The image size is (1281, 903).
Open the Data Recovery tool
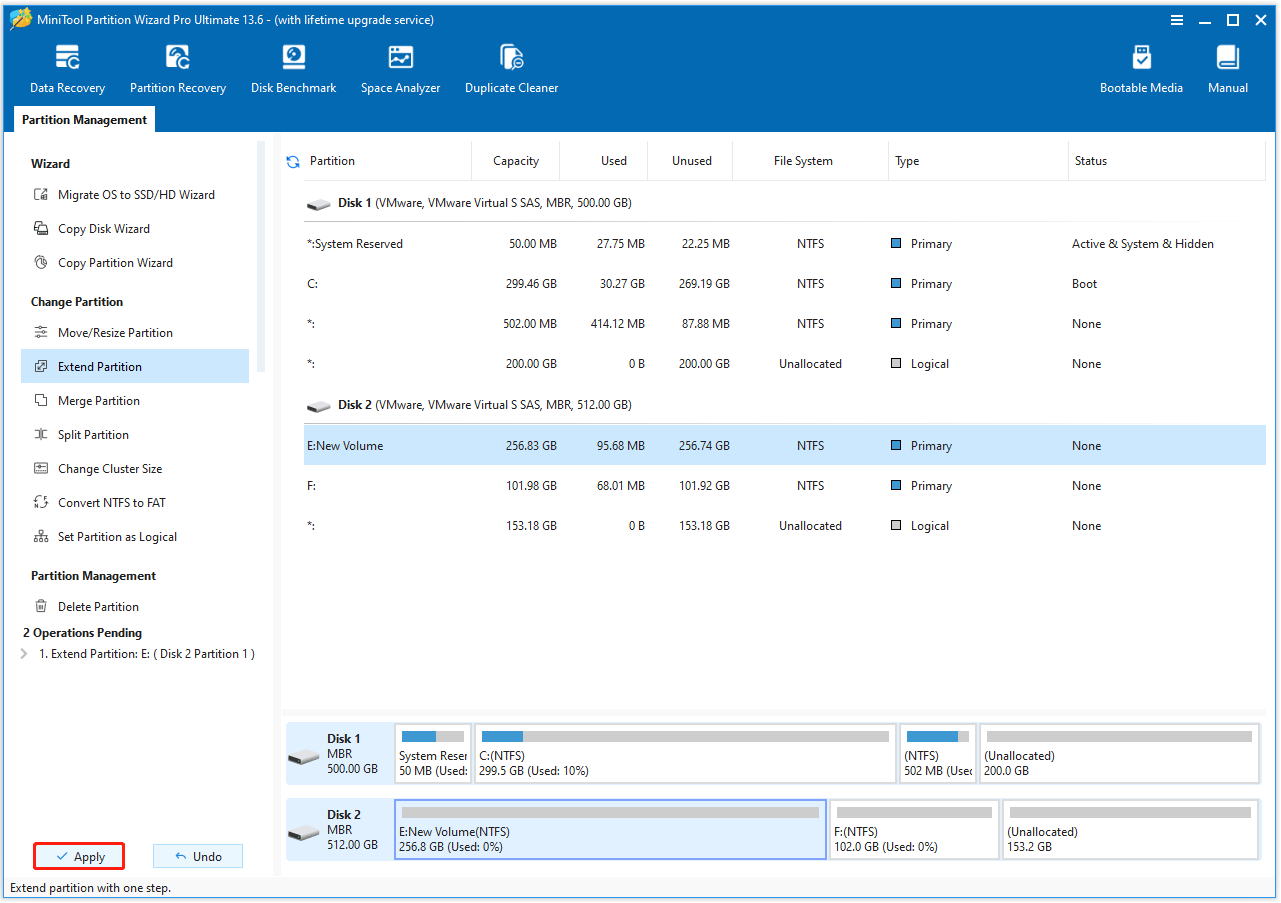[67, 69]
